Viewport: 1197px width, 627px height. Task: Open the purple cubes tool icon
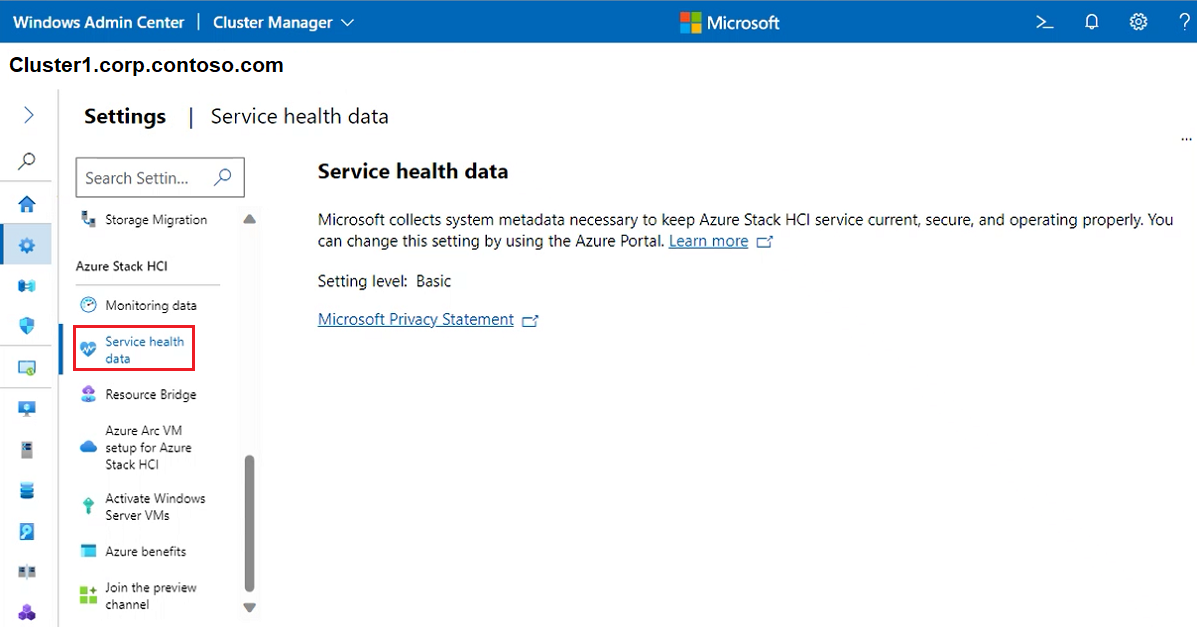tap(27, 612)
